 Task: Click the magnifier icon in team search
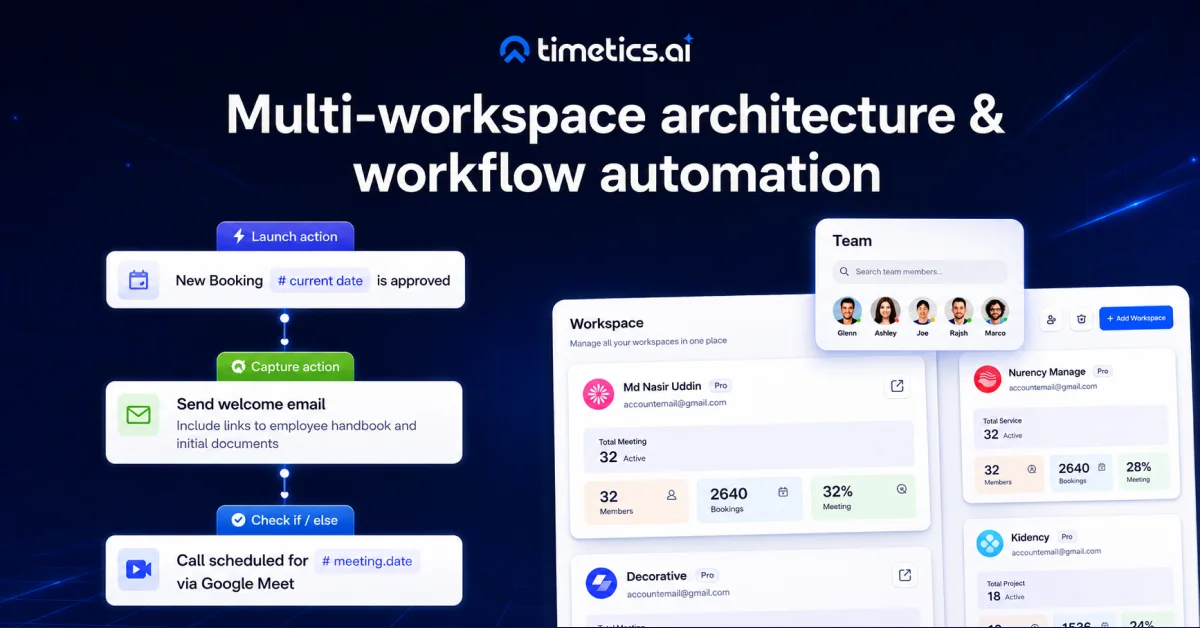845,272
